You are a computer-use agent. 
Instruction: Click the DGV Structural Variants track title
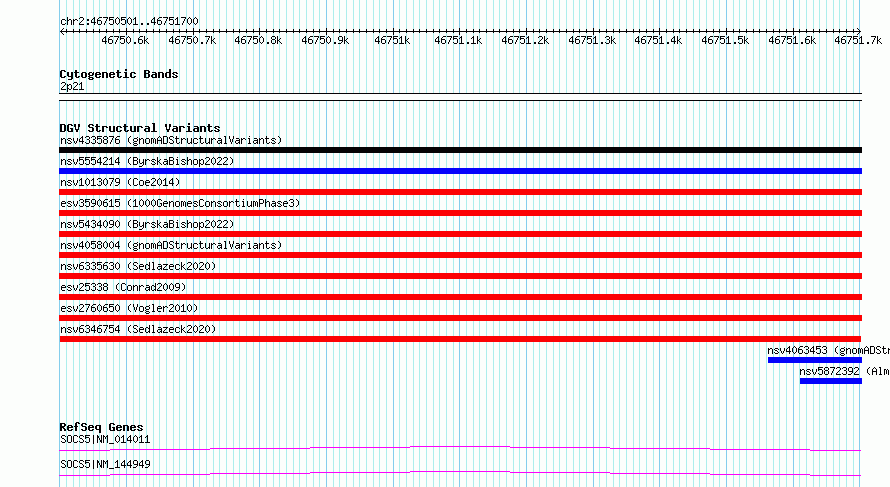140,128
